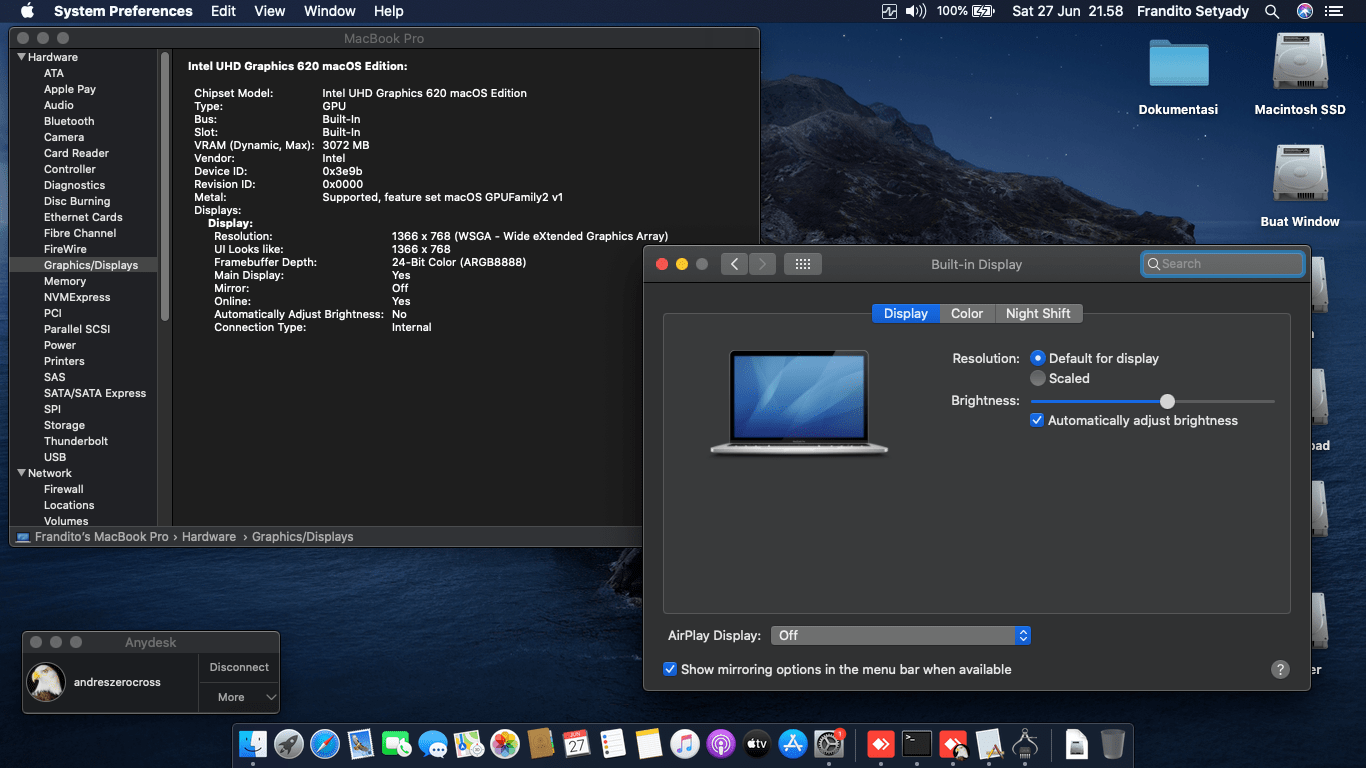This screenshot has width=1366, height=768.
Task: Select Bluetooth in Hardware sidebar
Action: (69, 121)
